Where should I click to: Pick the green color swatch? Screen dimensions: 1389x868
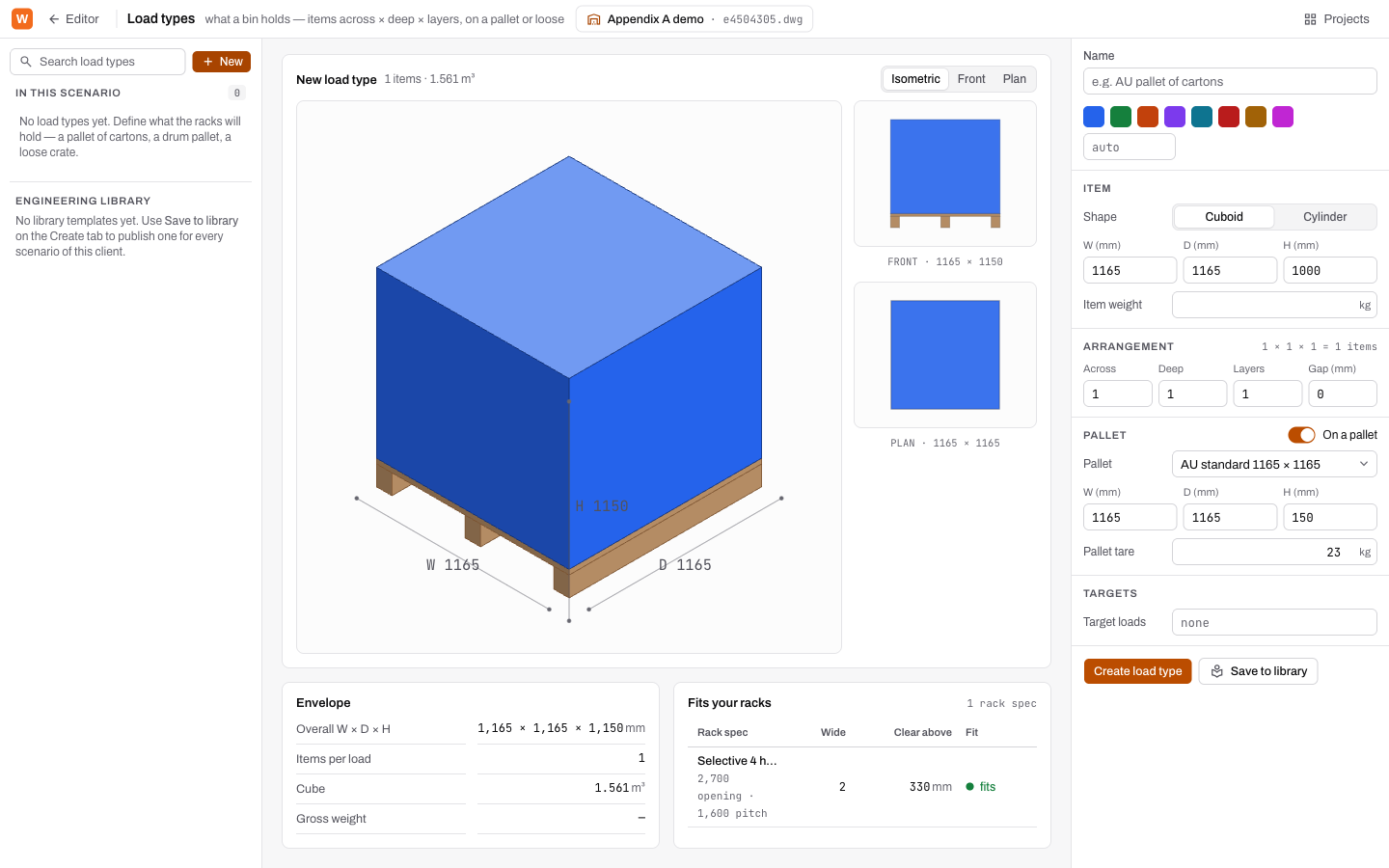pos(1121,117)
